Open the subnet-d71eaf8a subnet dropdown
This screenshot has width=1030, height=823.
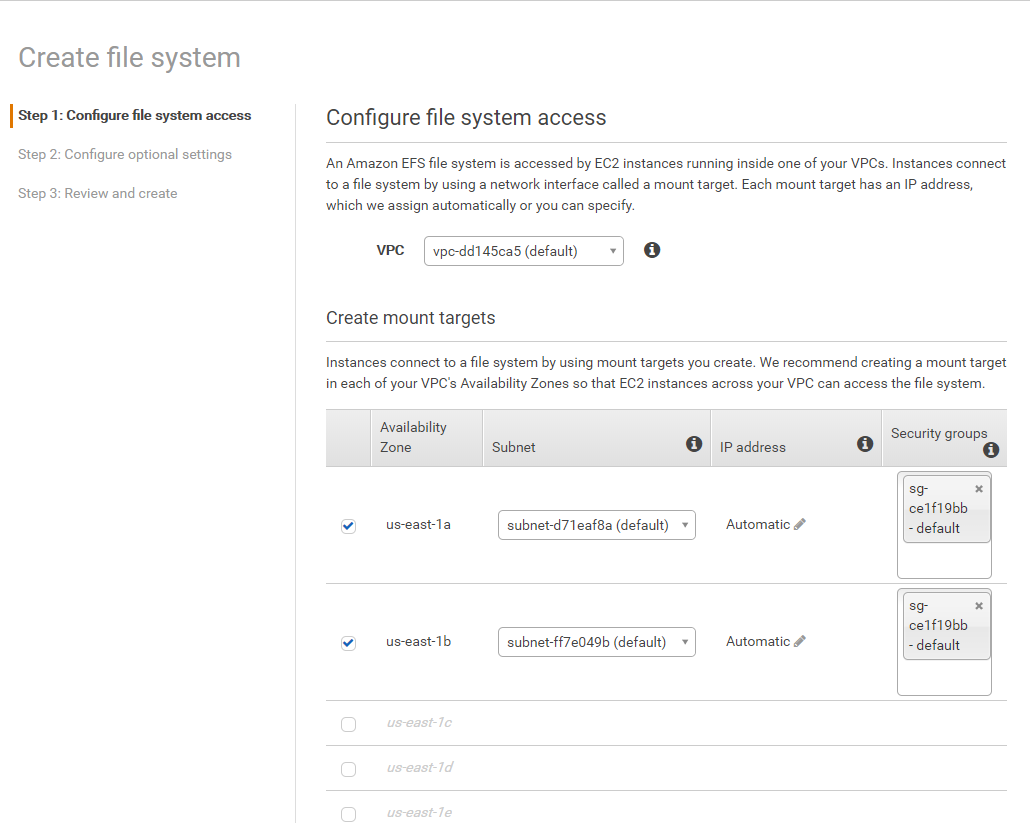pyautogui.click(x=596, y=525)
